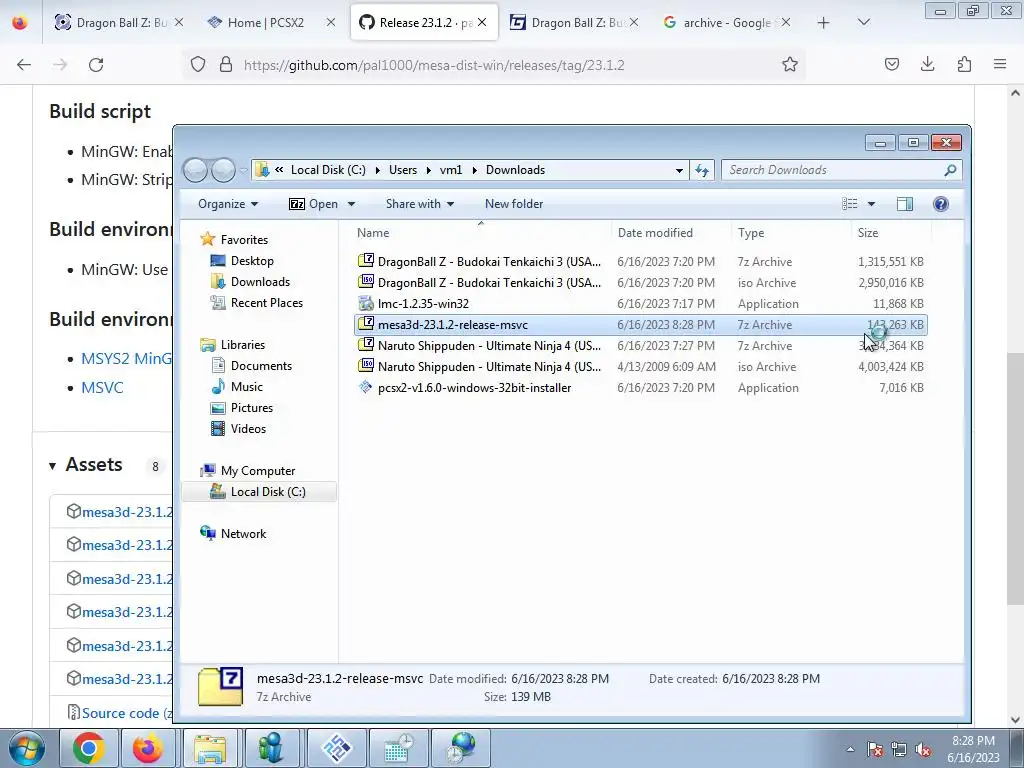Click New folder button
This screenshot has height=768, width=1024.
[514, 204]
